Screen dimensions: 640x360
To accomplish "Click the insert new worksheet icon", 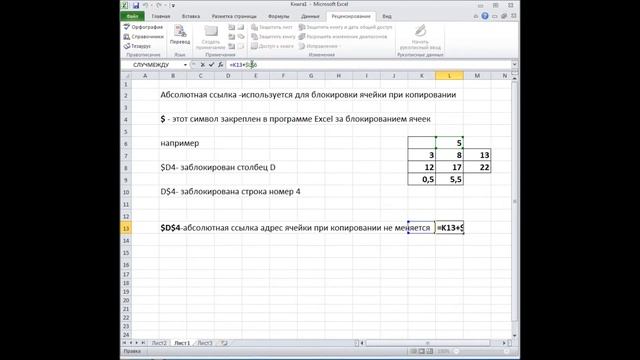I will pos(224,343).
